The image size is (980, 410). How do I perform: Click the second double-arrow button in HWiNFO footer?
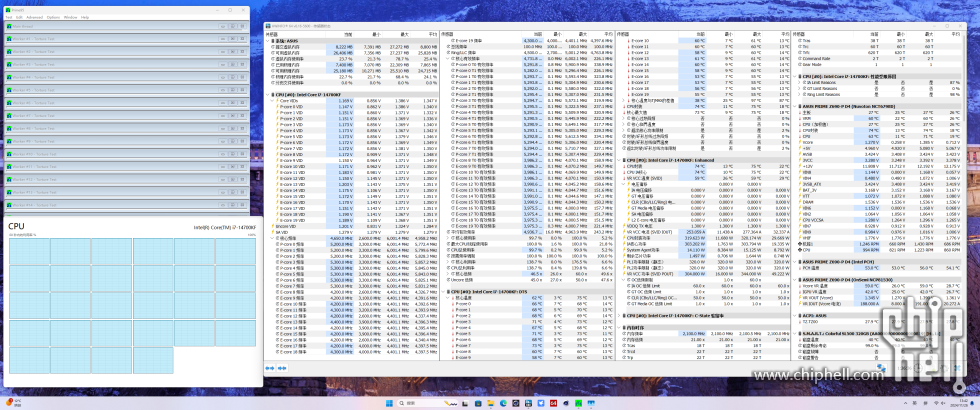coord(282,368)
